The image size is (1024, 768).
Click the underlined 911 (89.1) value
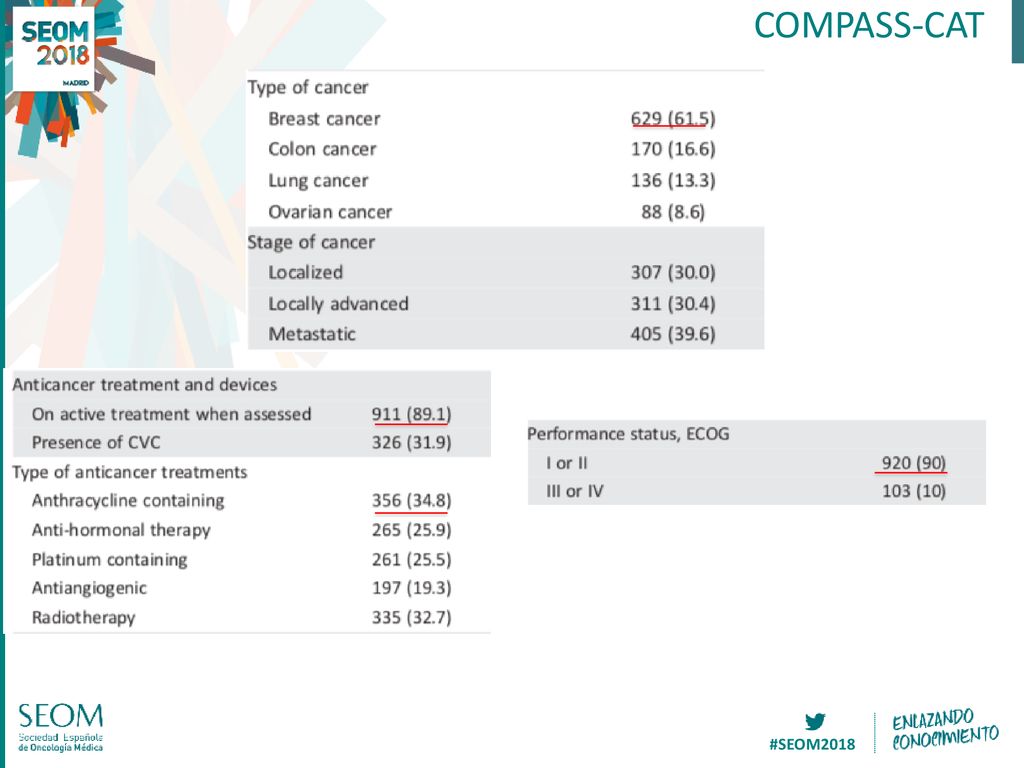pyautogui.click(x=411, y=415)
